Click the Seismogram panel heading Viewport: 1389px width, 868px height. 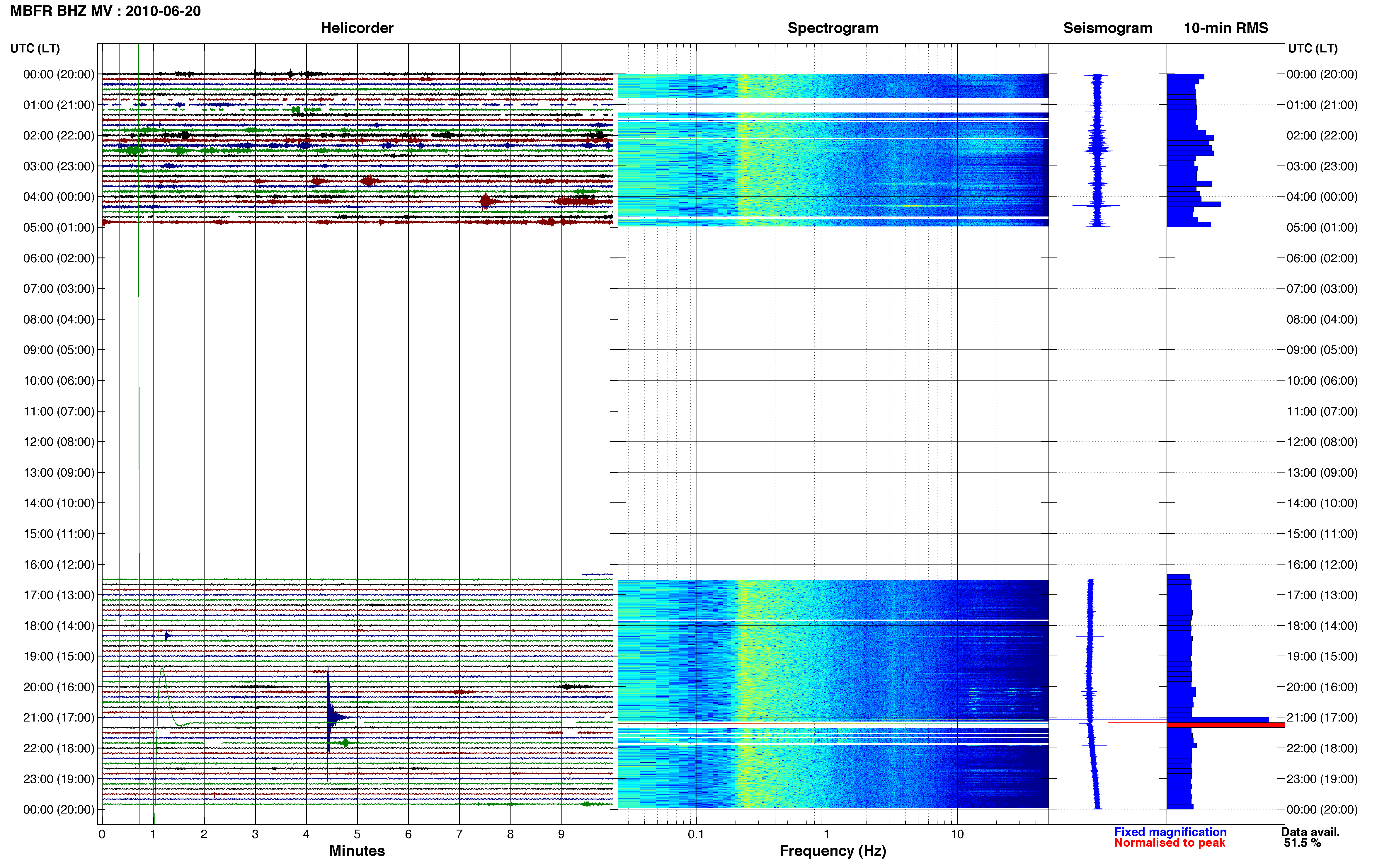coord(1108,28)
